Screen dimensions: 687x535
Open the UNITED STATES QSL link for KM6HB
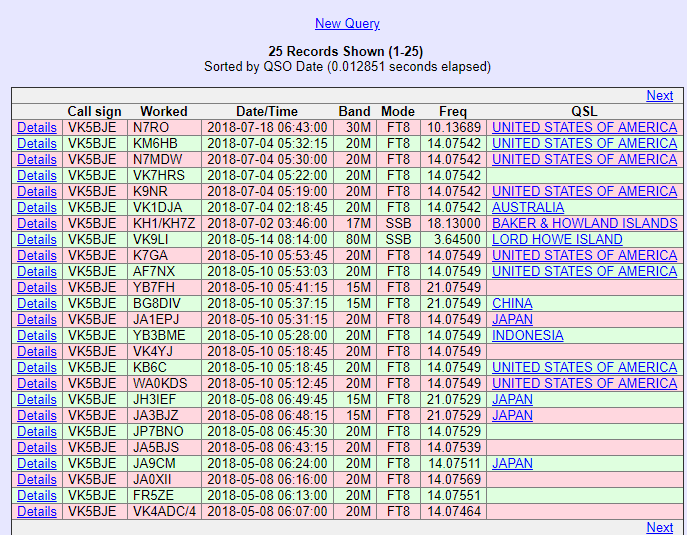coord(584,143)
